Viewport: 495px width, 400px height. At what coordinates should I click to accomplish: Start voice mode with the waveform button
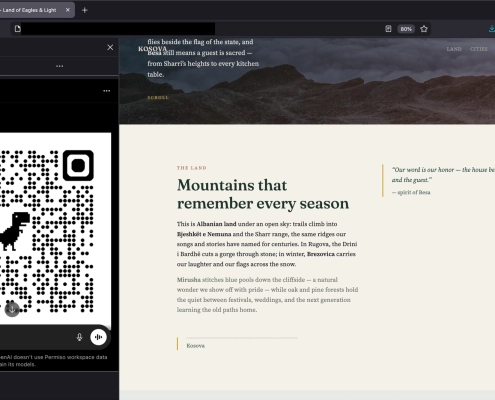(x=98, y=337)
